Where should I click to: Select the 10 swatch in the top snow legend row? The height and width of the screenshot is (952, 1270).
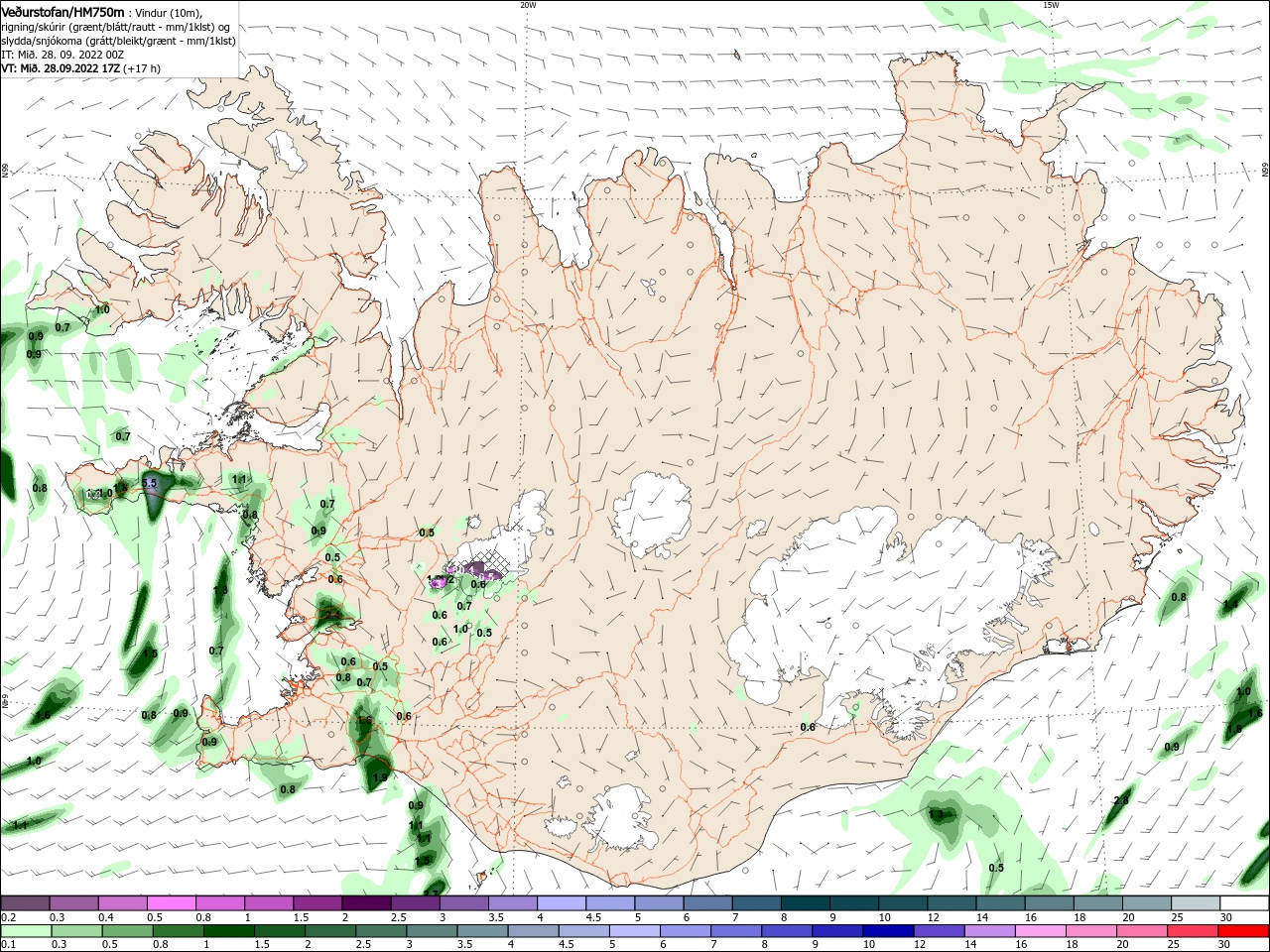click(902, 902)
